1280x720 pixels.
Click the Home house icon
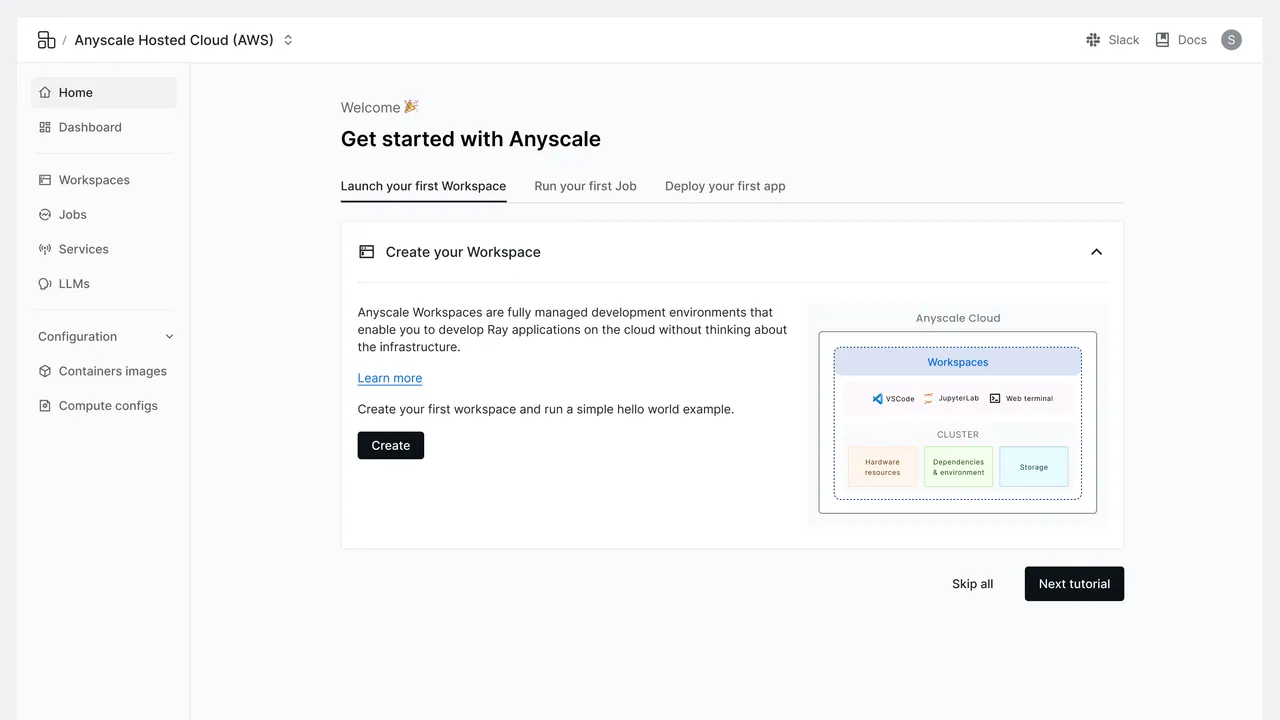[45, 92]
